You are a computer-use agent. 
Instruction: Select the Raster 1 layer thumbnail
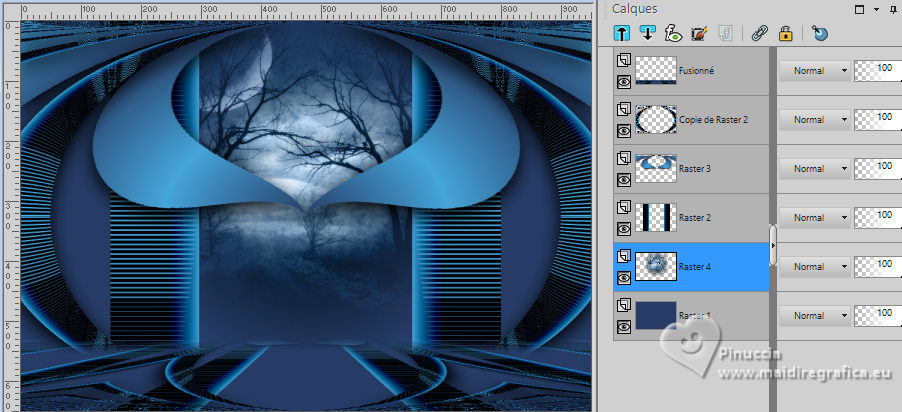(x=656, y=315)
